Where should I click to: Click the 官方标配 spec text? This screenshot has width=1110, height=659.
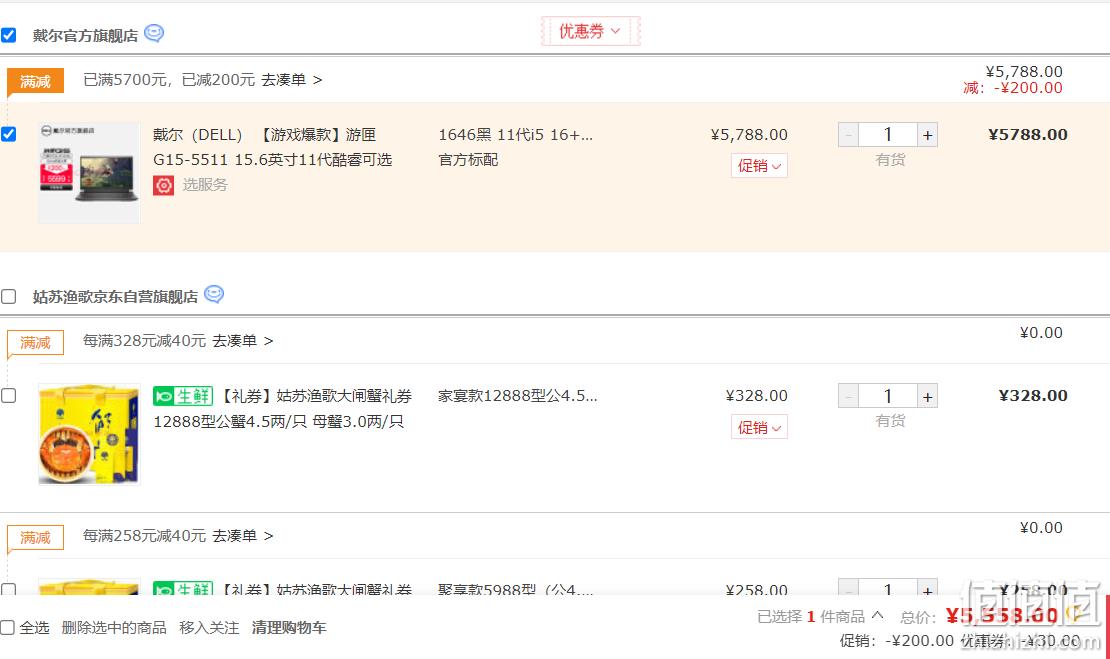point(468,160)
